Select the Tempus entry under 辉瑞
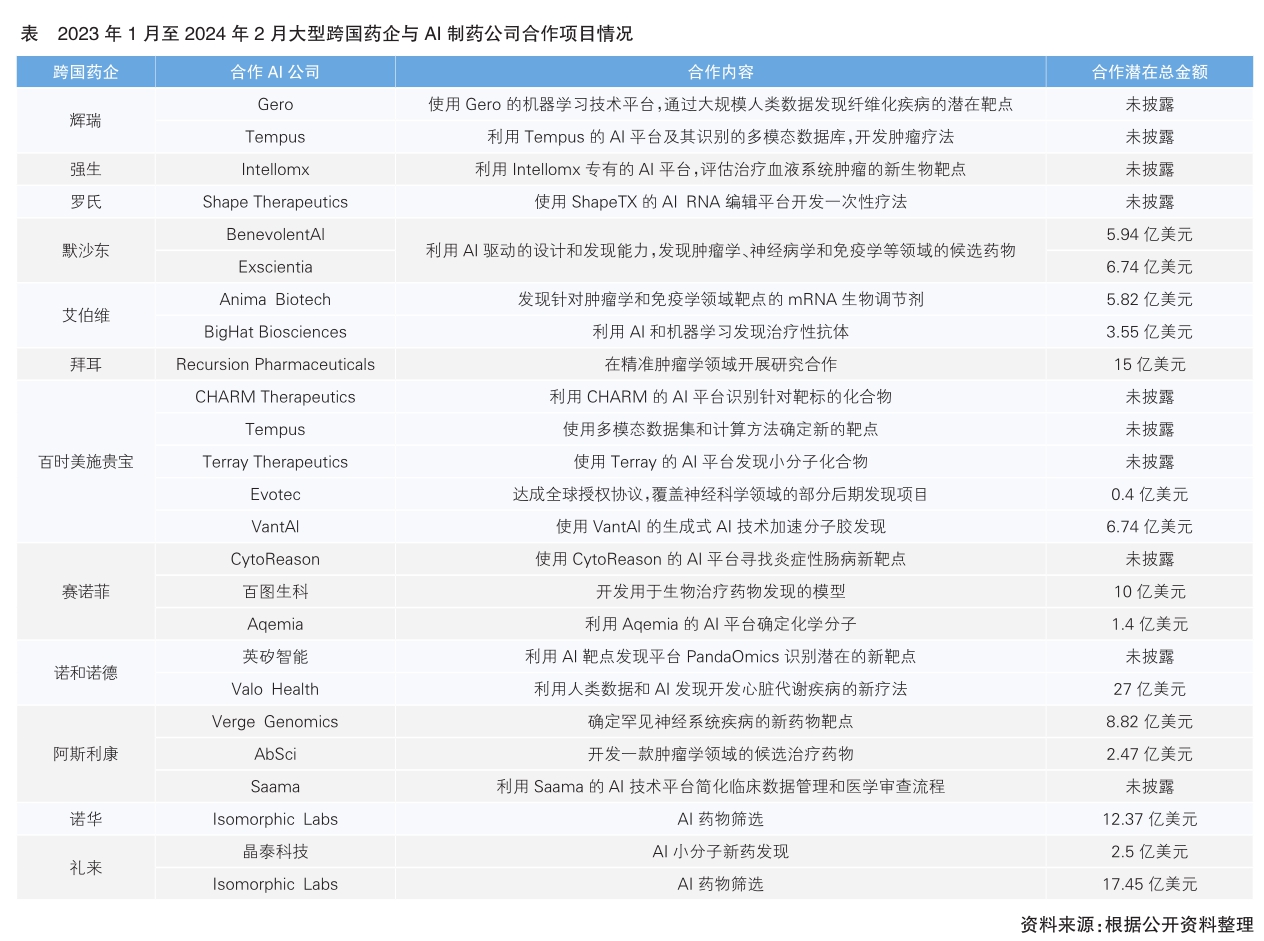The image size is (1264, 941). 274,136
